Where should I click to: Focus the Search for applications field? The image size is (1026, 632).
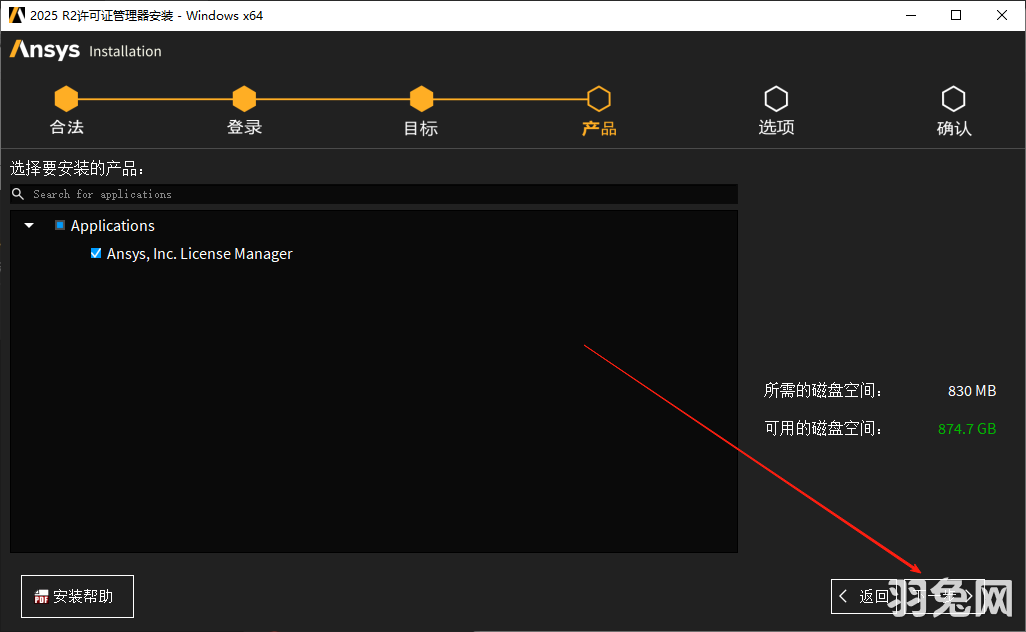[x=380, y=194]
